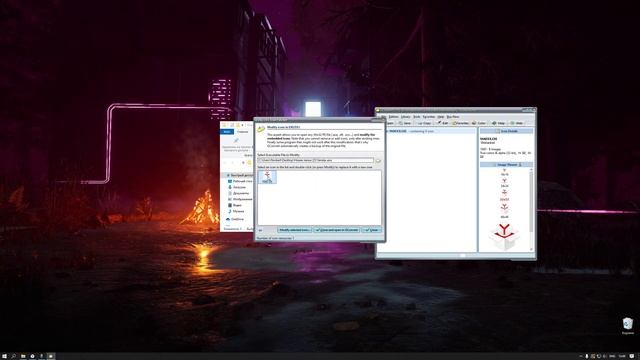Image resolution: width=640 pixels, height=360 pixels.
Task: Click the Help toolbar button
Action: [x=498, y=123]
